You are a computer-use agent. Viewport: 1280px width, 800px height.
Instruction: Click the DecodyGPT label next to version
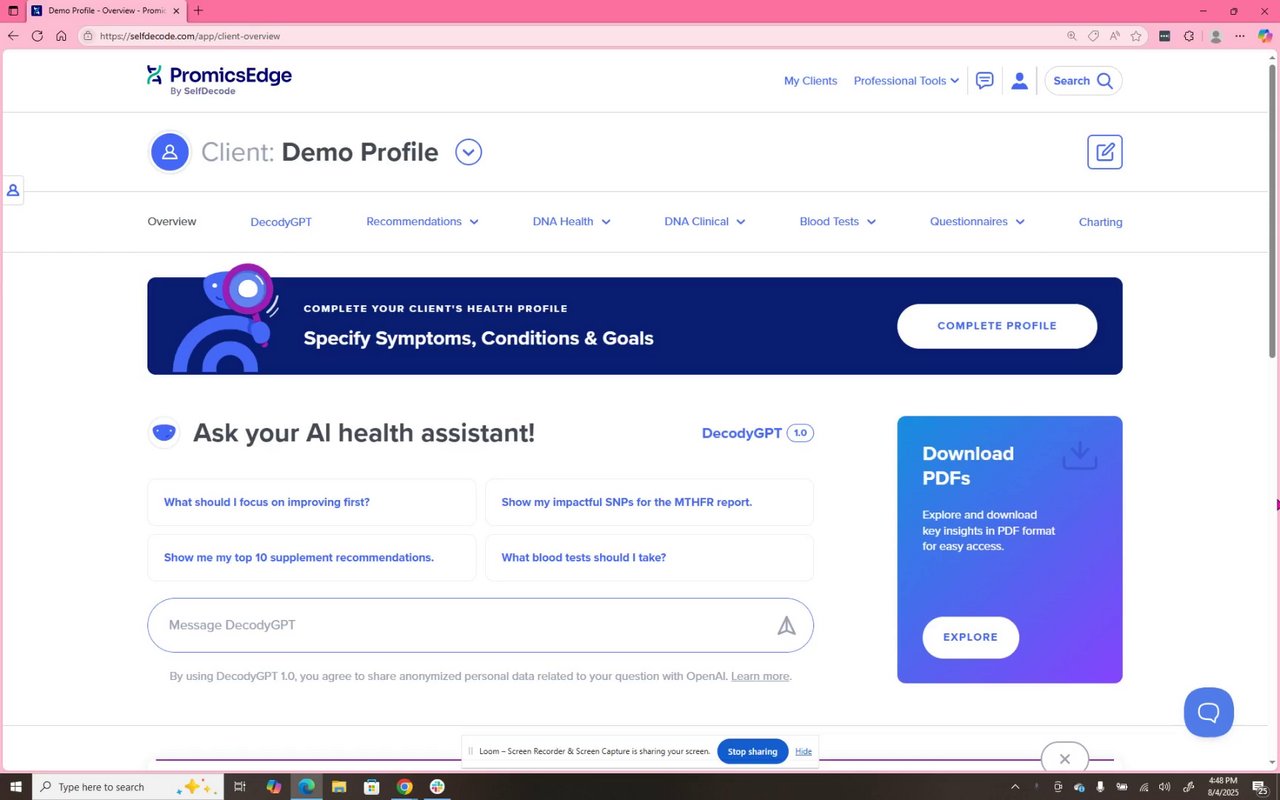pyautogui.click(x=742, y=433)
